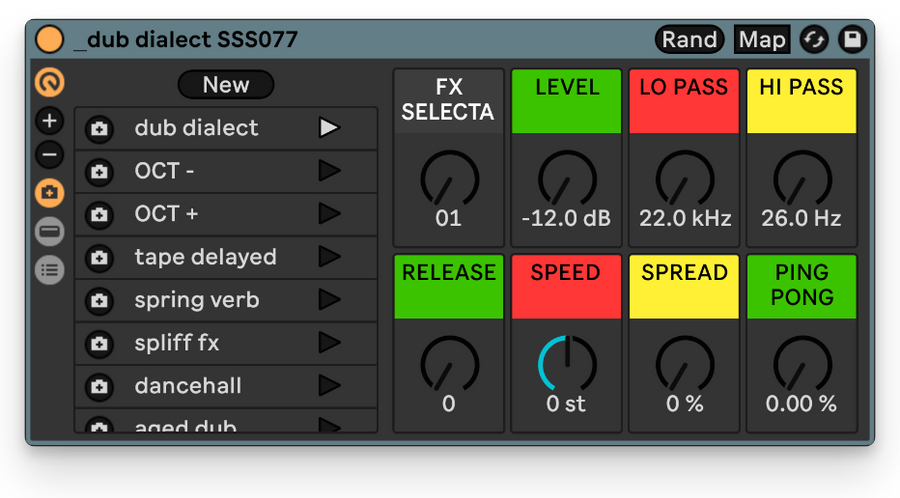Viewport: 900px width, 498px height.
Task: Select the dancehall variation name
Action: 188,386
